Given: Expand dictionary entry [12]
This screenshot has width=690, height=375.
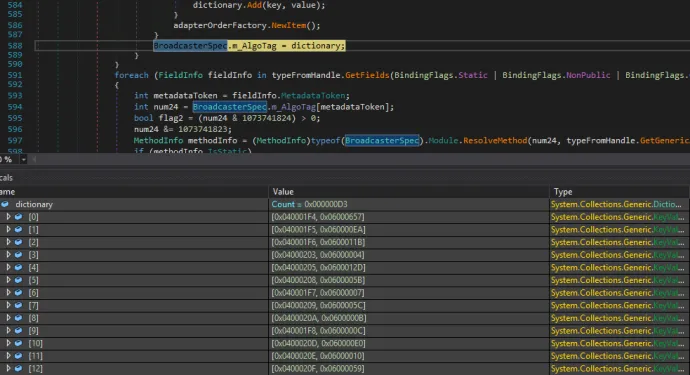Looking at the screenshot, I should click(x=8, y=368).
